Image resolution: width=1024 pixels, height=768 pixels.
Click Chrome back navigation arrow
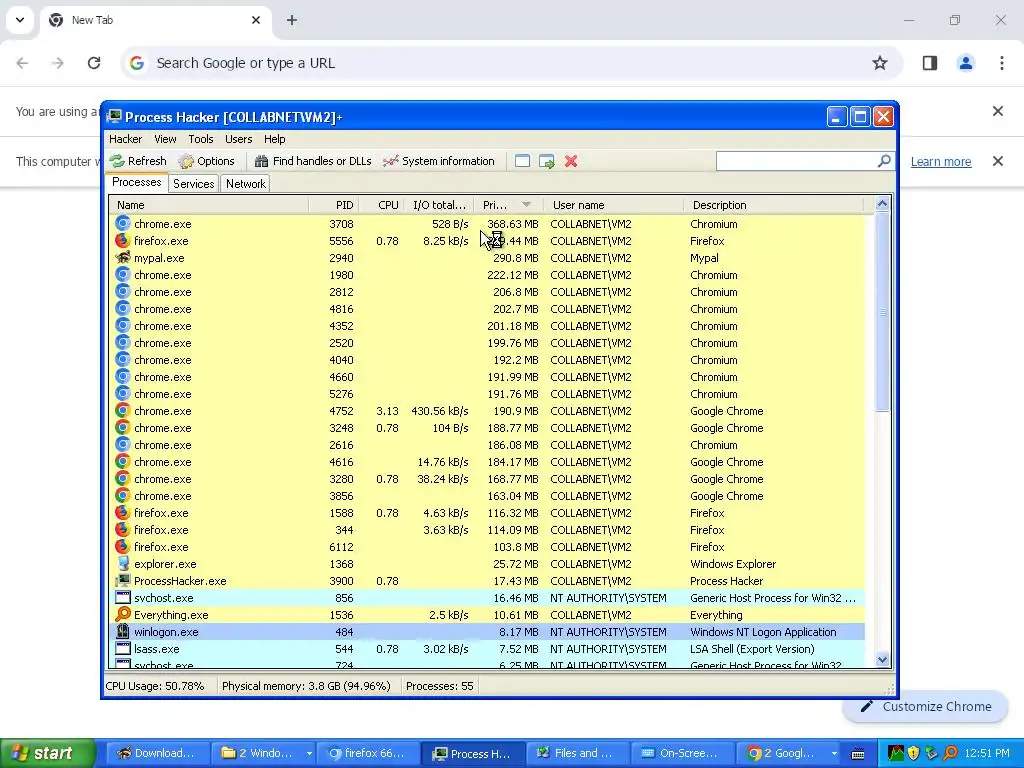pos(22,63)
